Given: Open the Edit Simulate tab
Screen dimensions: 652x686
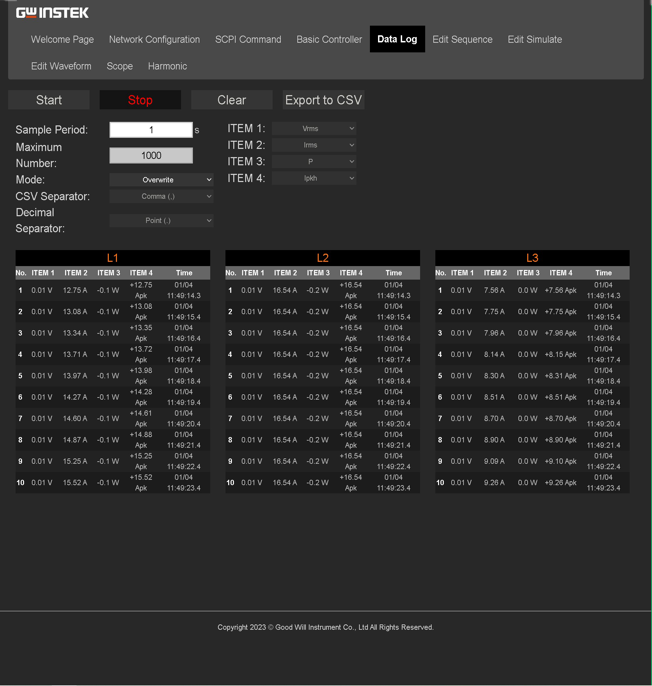Looking at the screenshot, I should pyautogui.click(x=534, y=40).
